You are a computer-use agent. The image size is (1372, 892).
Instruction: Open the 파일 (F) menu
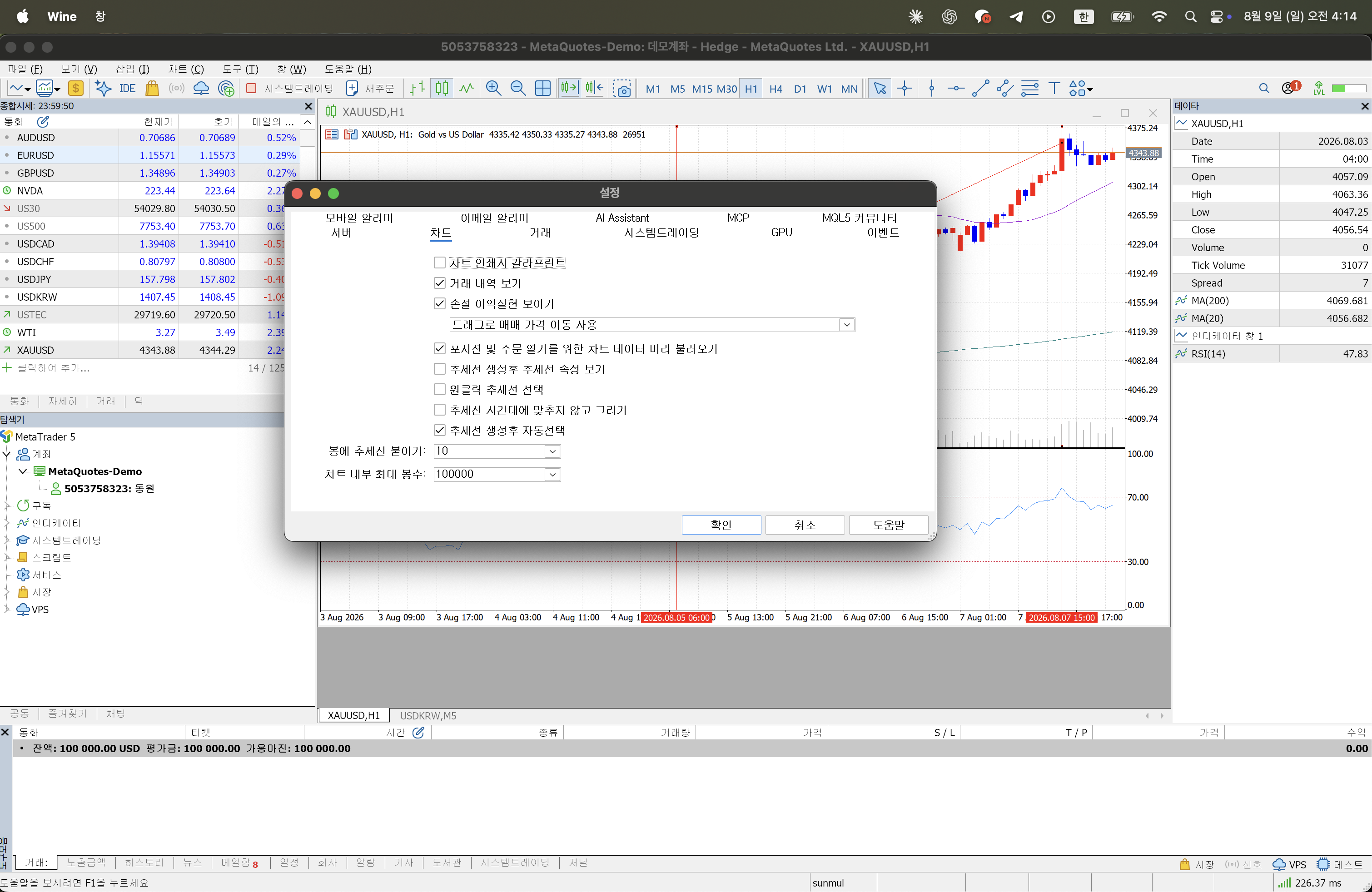coord(25,69)
